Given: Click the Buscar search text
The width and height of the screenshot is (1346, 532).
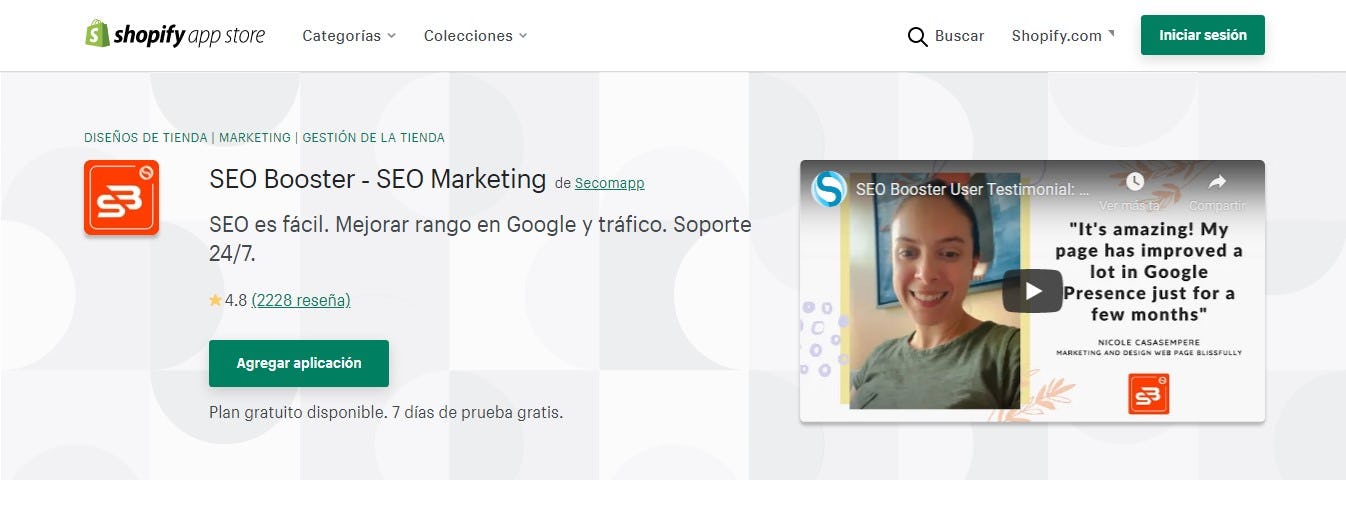Looking at the screenshot, I should pos(959,36).
